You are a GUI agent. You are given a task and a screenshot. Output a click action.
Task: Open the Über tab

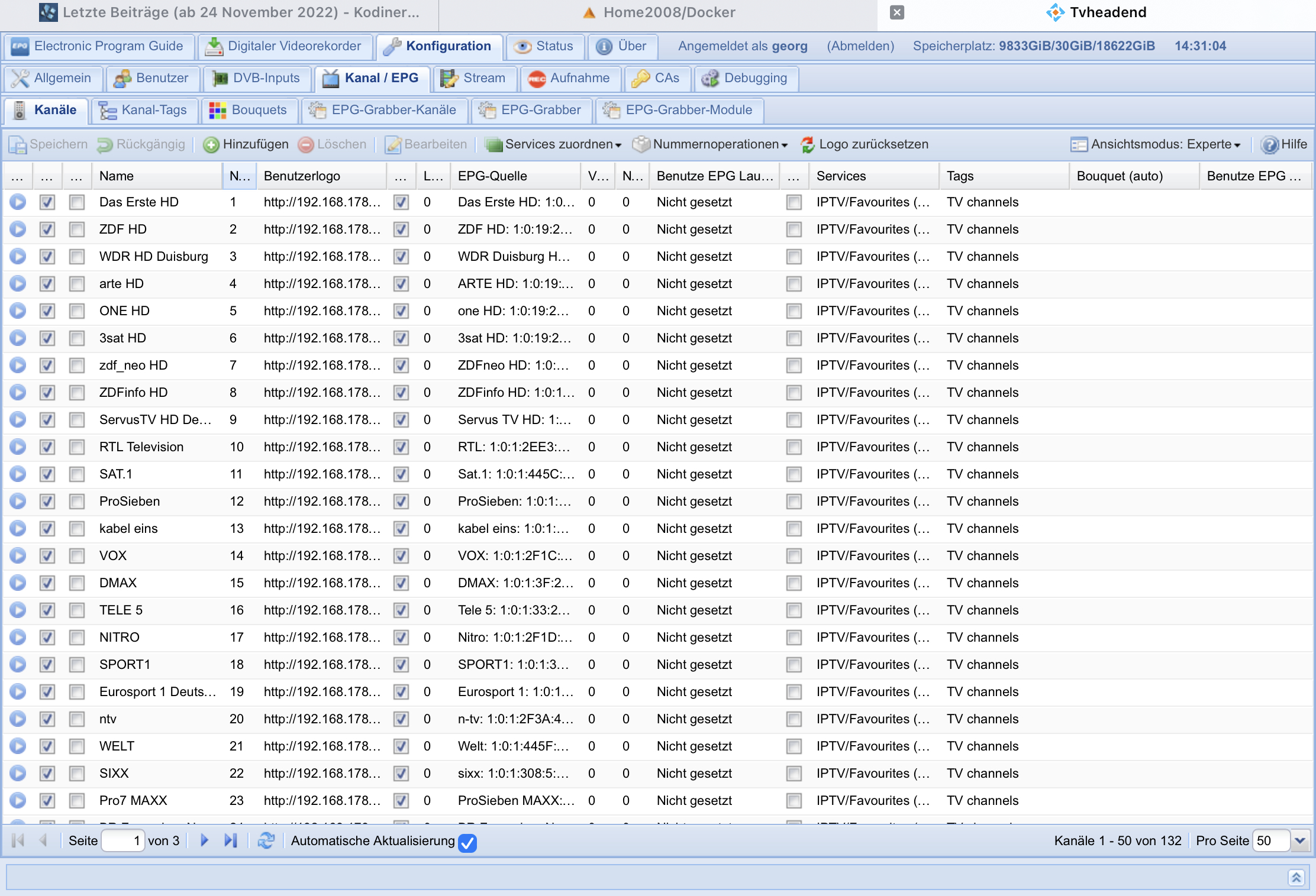pos(622,46)
